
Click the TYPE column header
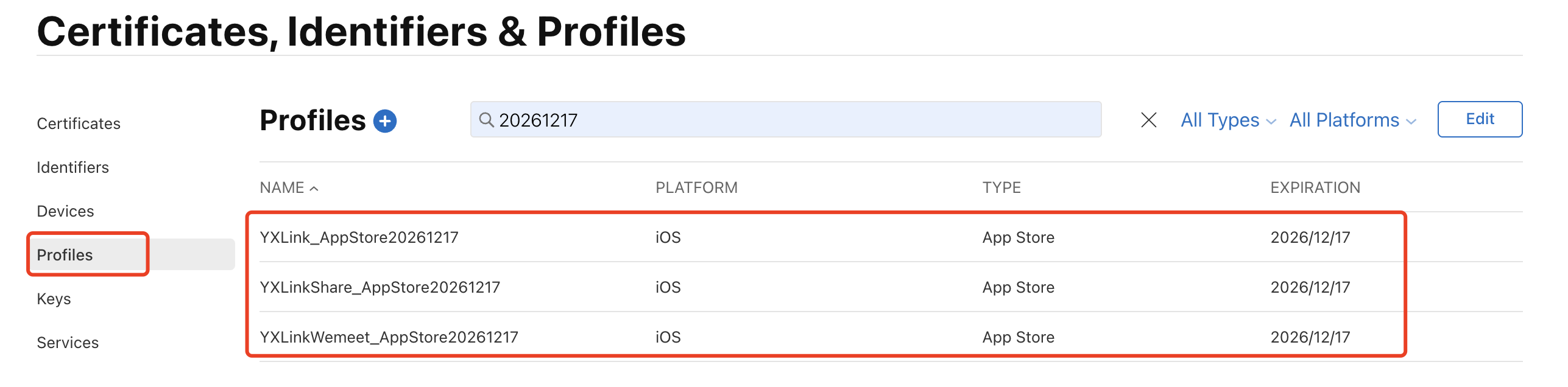click(1001, 187)
